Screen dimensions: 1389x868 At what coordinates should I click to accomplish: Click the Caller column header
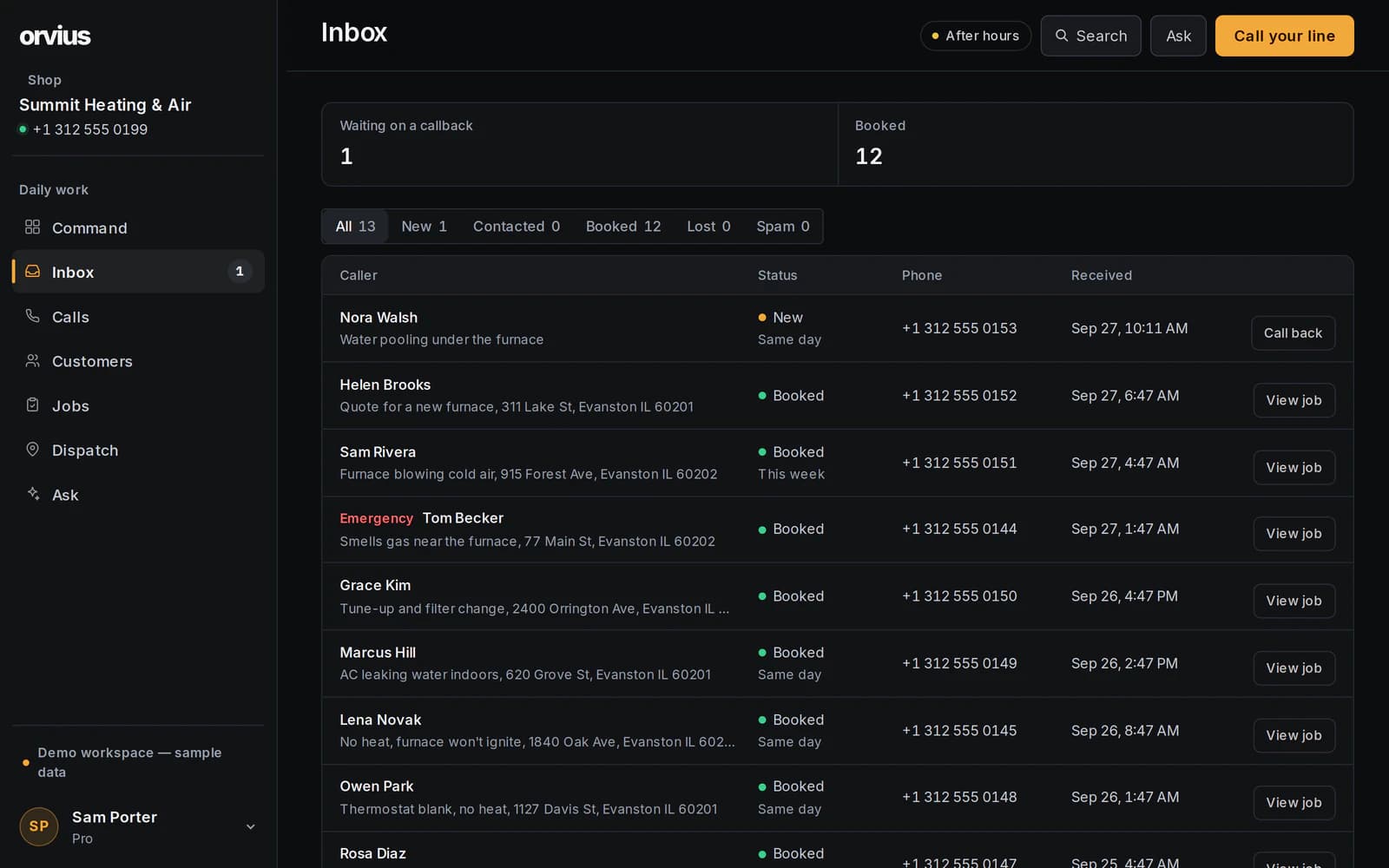pyautogui.click(x=359, y=275)
